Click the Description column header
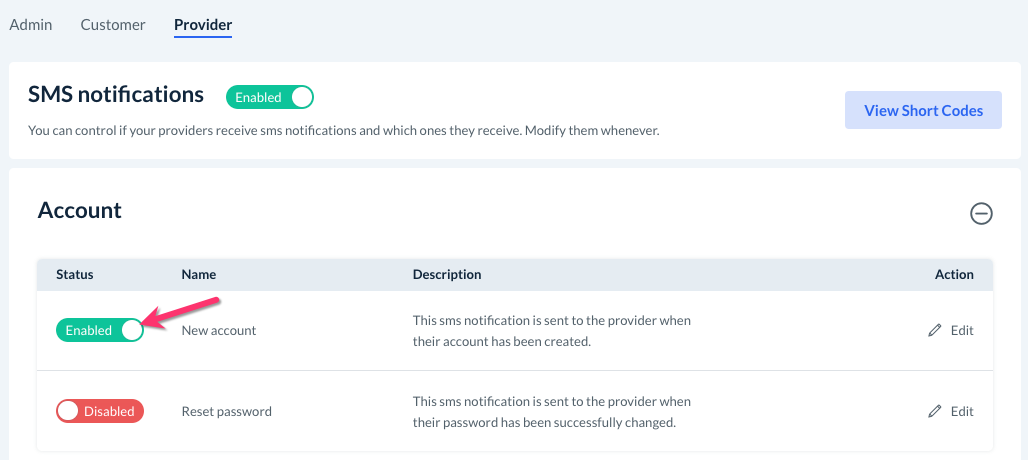The image size is (1028, 460). pyautogui.click(x=447, y=274)
